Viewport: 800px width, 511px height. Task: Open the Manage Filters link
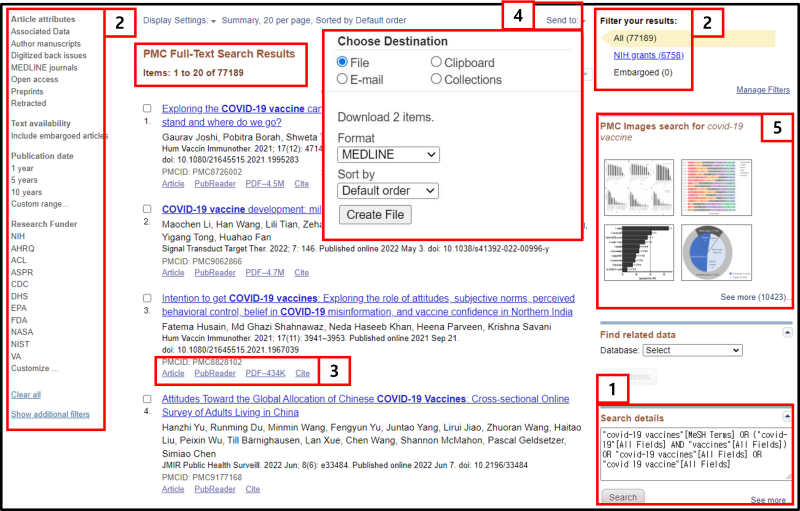763,90
